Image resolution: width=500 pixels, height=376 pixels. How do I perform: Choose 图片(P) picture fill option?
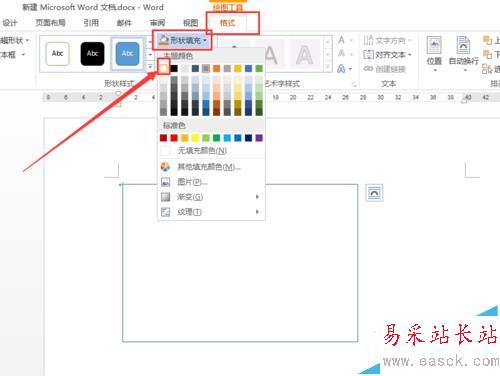tap(211, 182)
